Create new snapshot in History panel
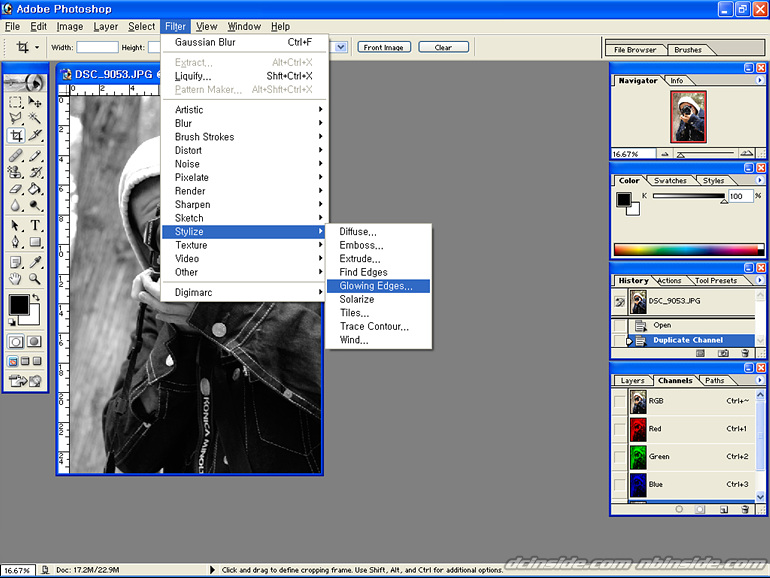 [x=723, y=353]
